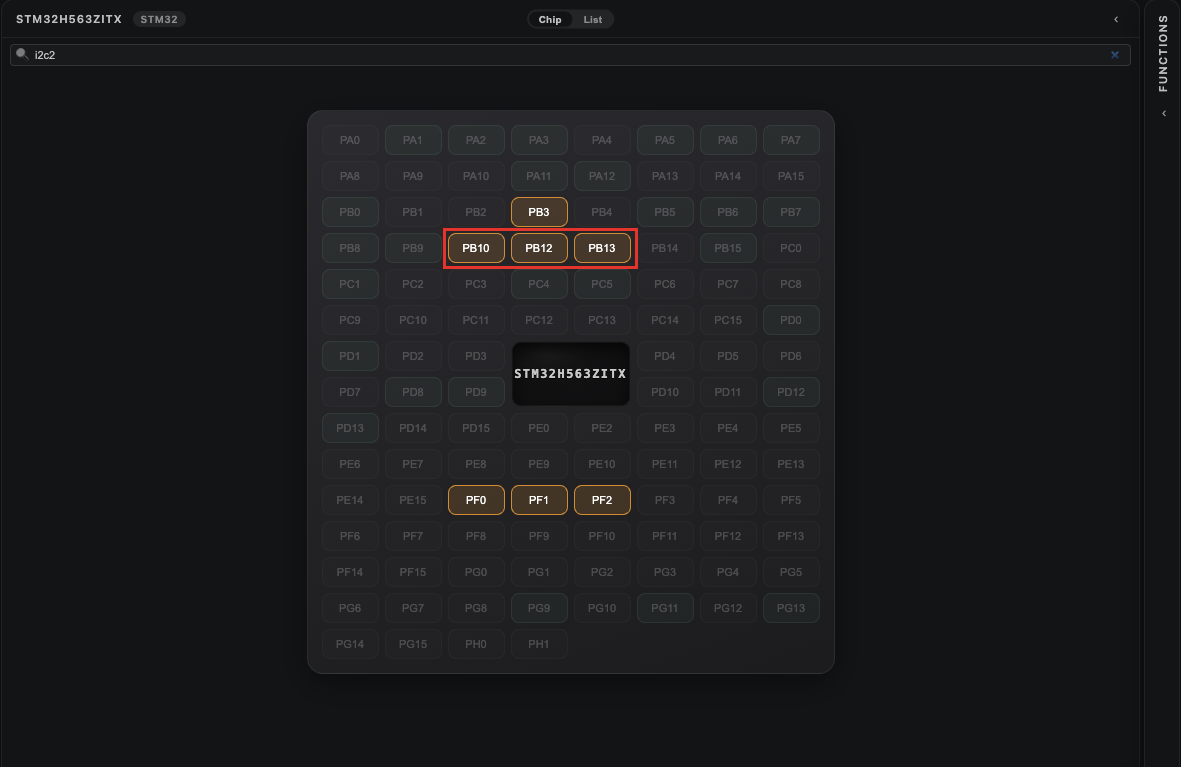Clear the i2c2 search with the X icon

1115,55
